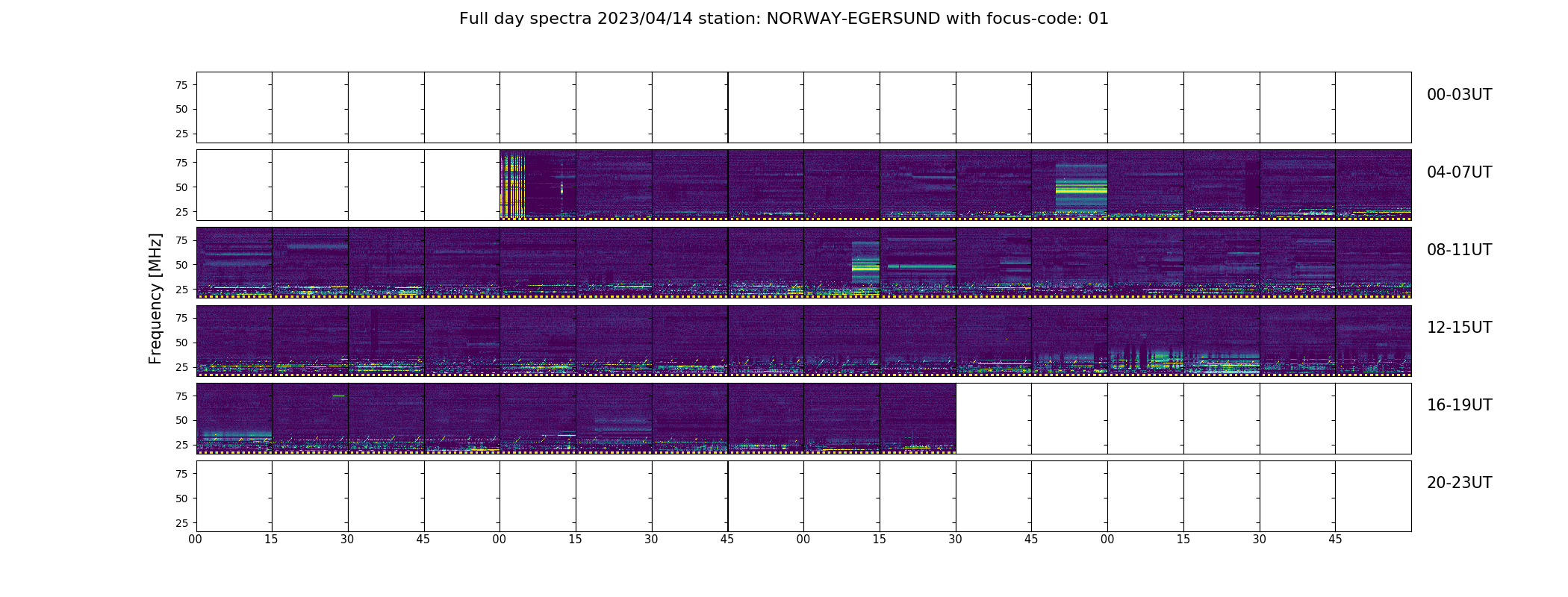Click the 75 tick of the 12-15UT row
Screen dimensions: 1568x597
pos(181,318)
